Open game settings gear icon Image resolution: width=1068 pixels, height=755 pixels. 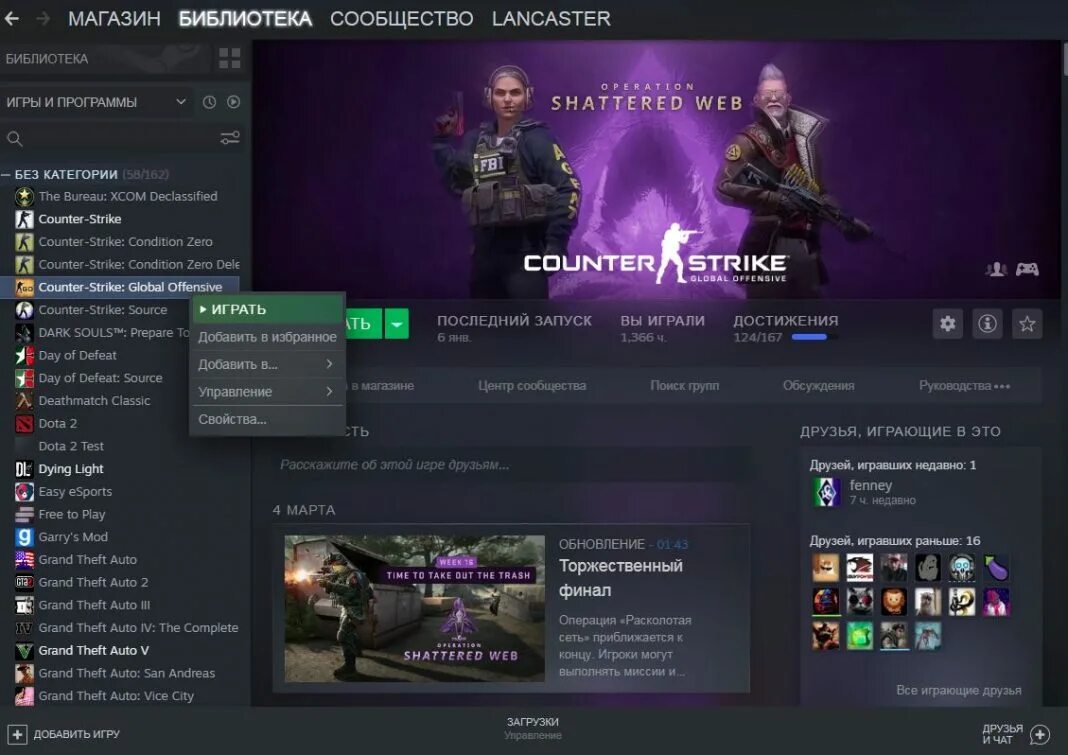coord(947,323)
